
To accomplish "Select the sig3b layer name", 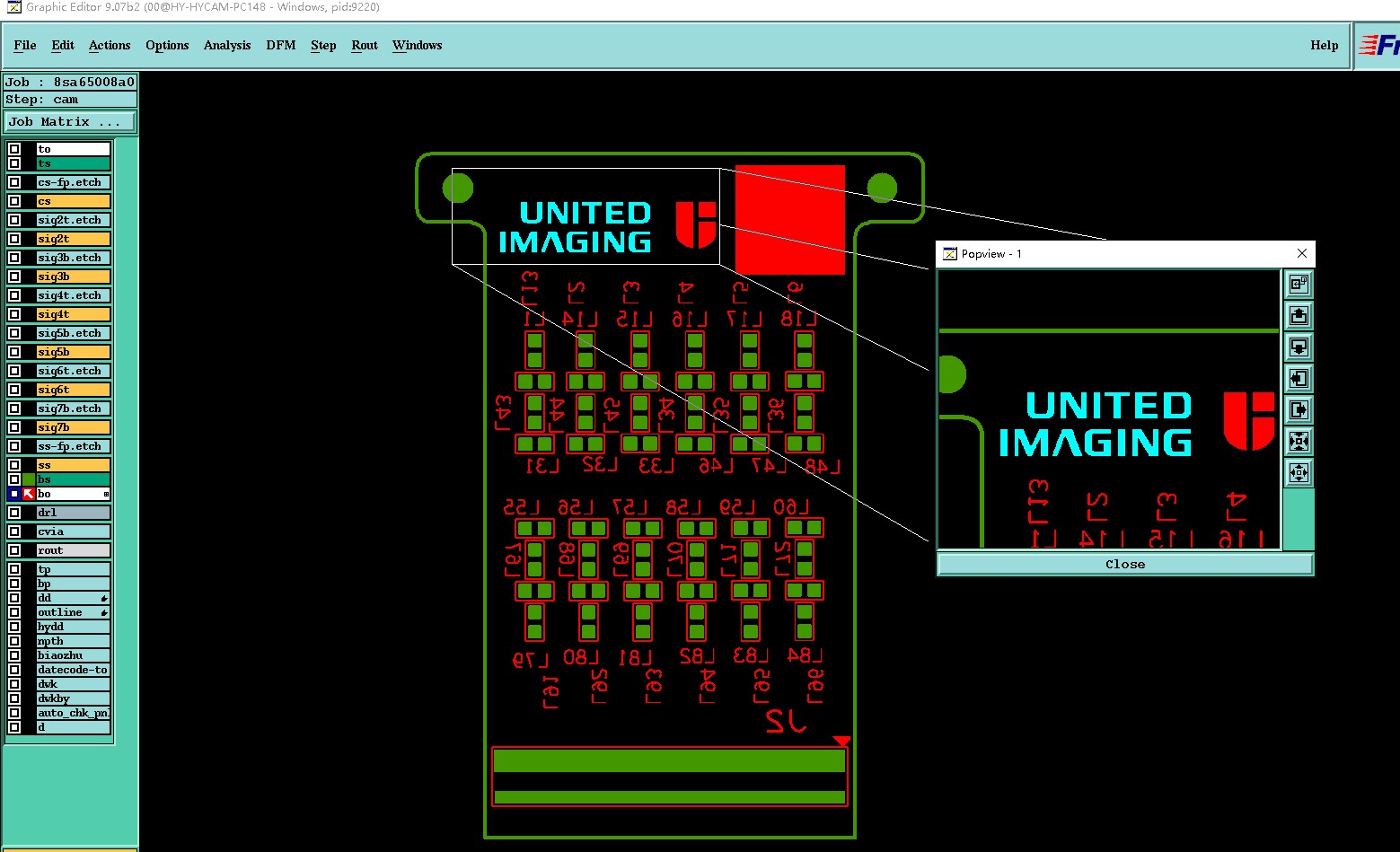I will 74,277.
